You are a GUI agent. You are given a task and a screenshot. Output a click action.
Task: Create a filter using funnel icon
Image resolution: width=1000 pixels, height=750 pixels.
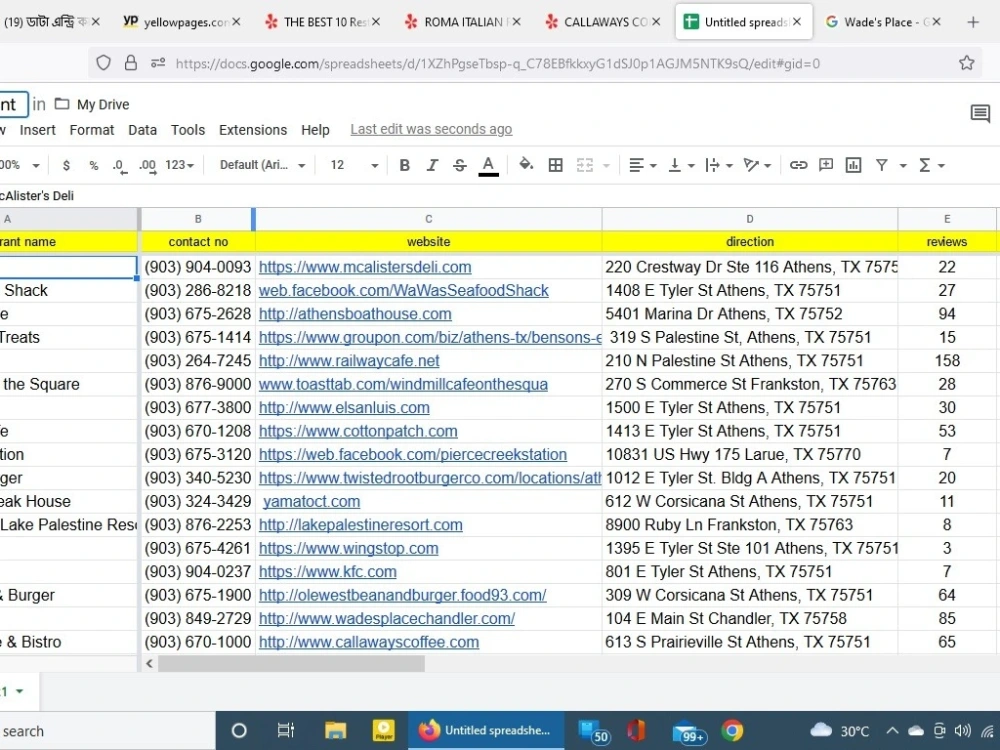pos(881,165)
